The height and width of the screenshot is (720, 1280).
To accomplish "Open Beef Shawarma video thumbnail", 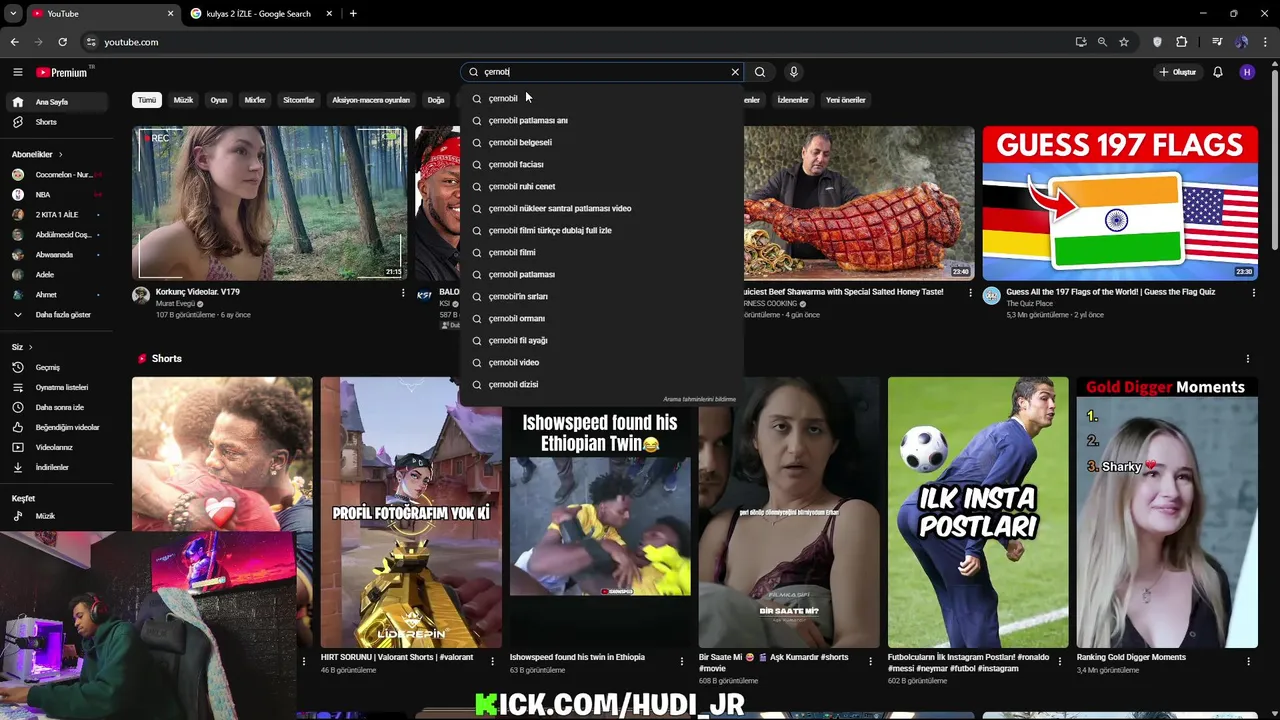I will (859, 202).
